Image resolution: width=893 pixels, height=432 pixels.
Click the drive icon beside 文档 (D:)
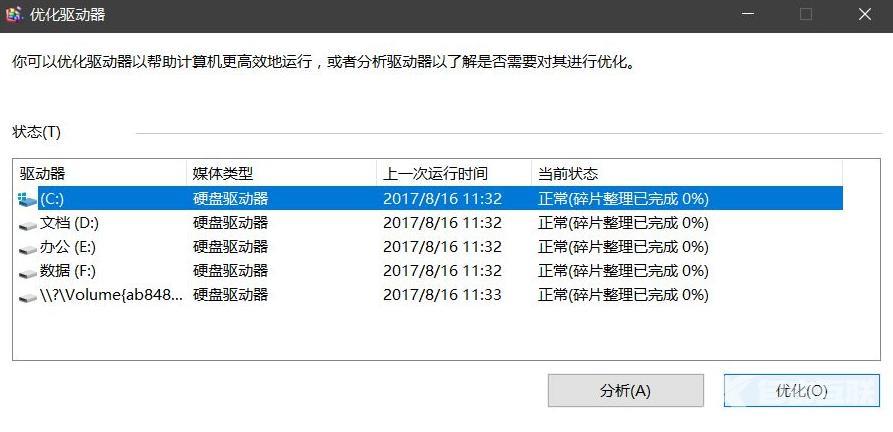(27, 225)
